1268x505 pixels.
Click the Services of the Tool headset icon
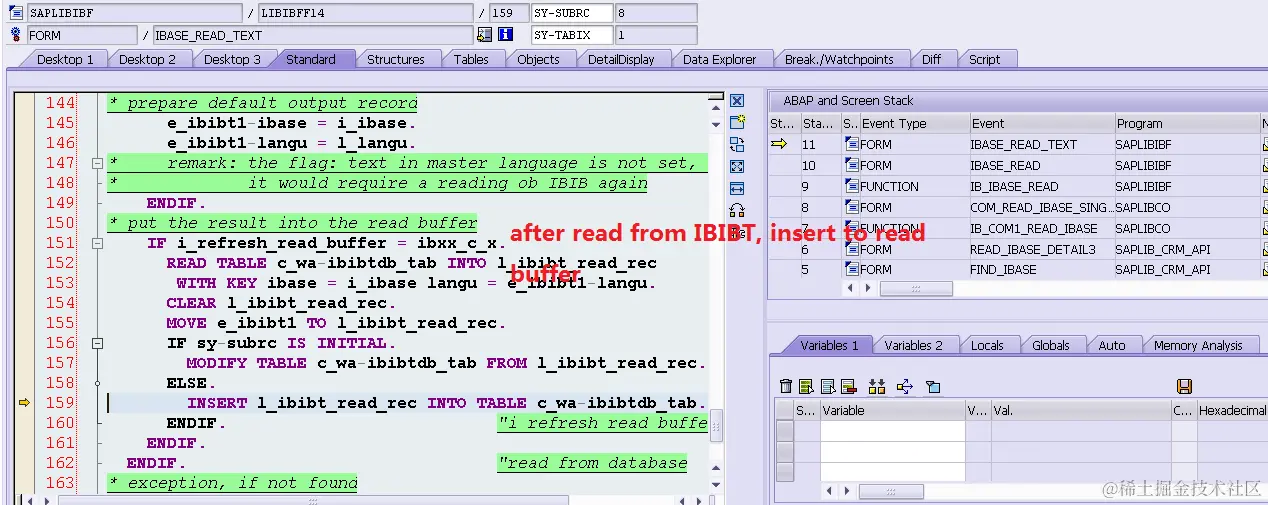[737, 211]
